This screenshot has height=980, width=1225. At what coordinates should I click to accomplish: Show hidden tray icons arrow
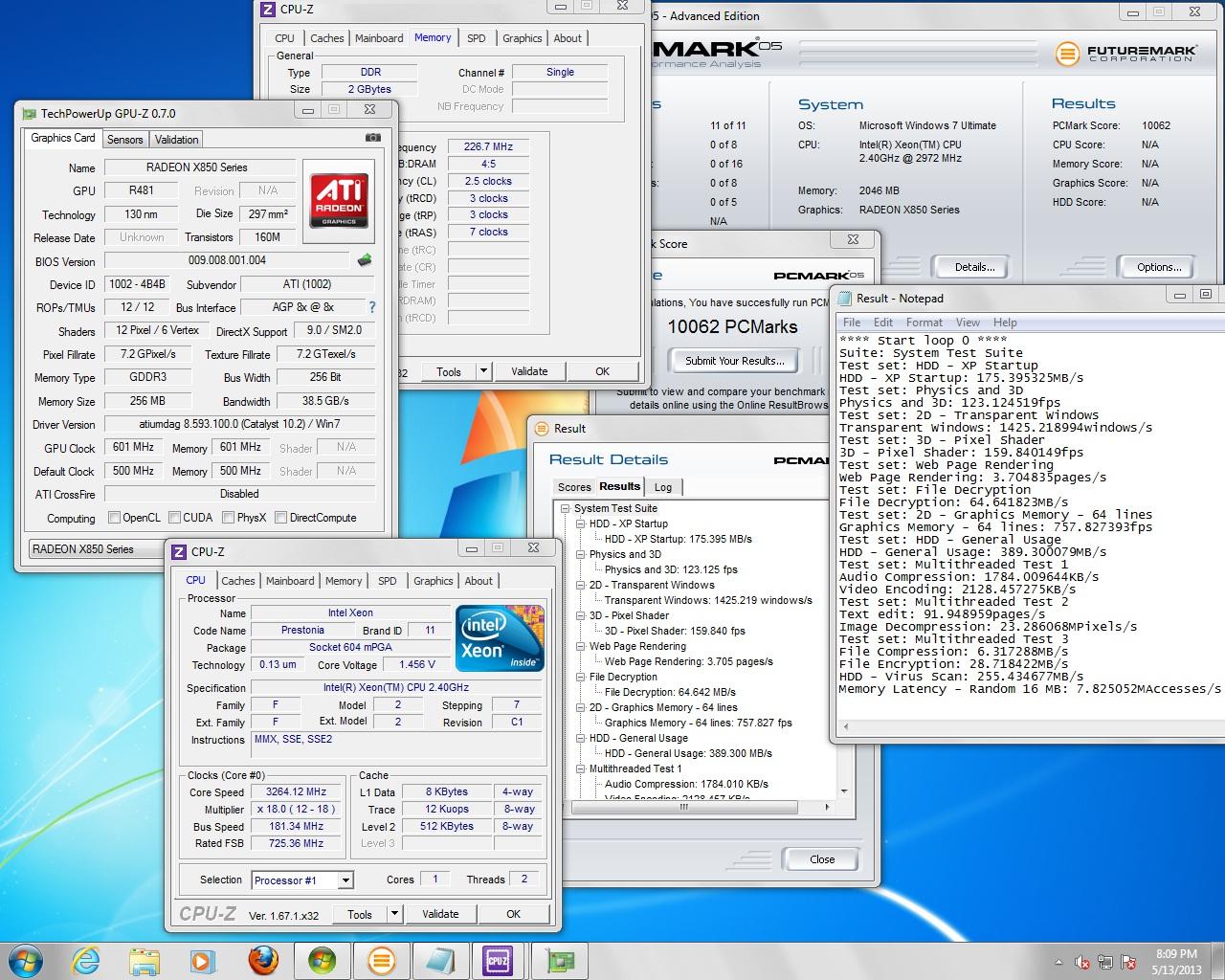pos(1058,962)
